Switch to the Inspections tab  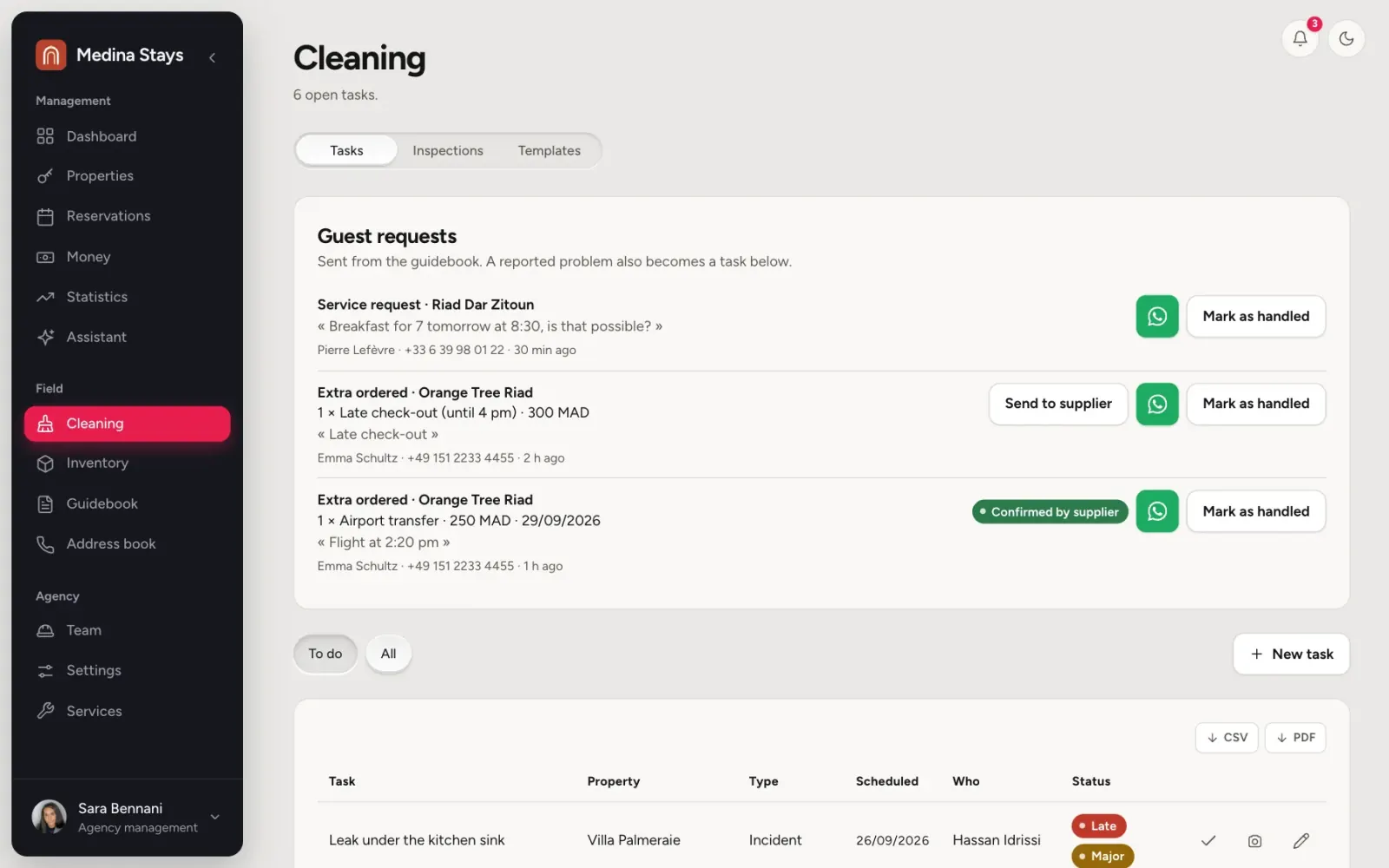click(x=448, y=151)
